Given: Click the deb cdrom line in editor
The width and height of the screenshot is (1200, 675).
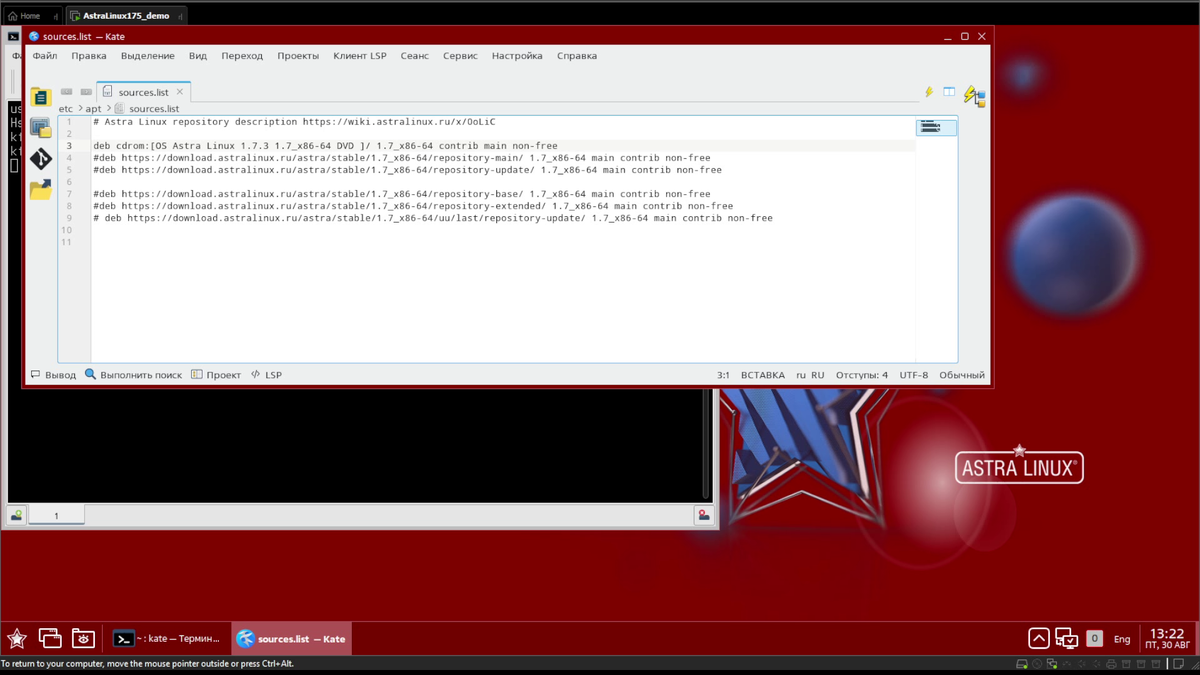Looking at the screenshot, I should [325, 146].
